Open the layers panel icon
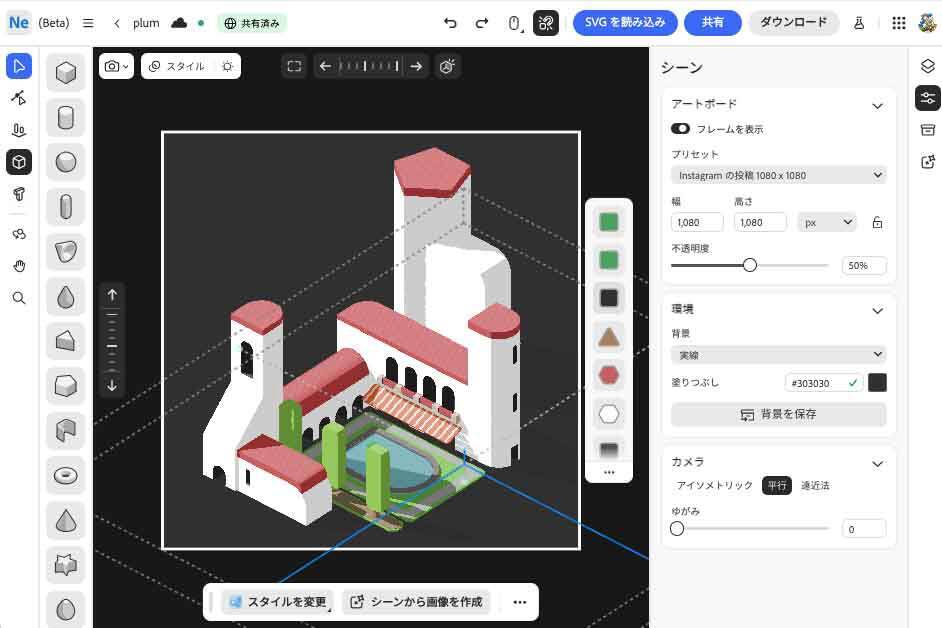 [x=927, y=66]
